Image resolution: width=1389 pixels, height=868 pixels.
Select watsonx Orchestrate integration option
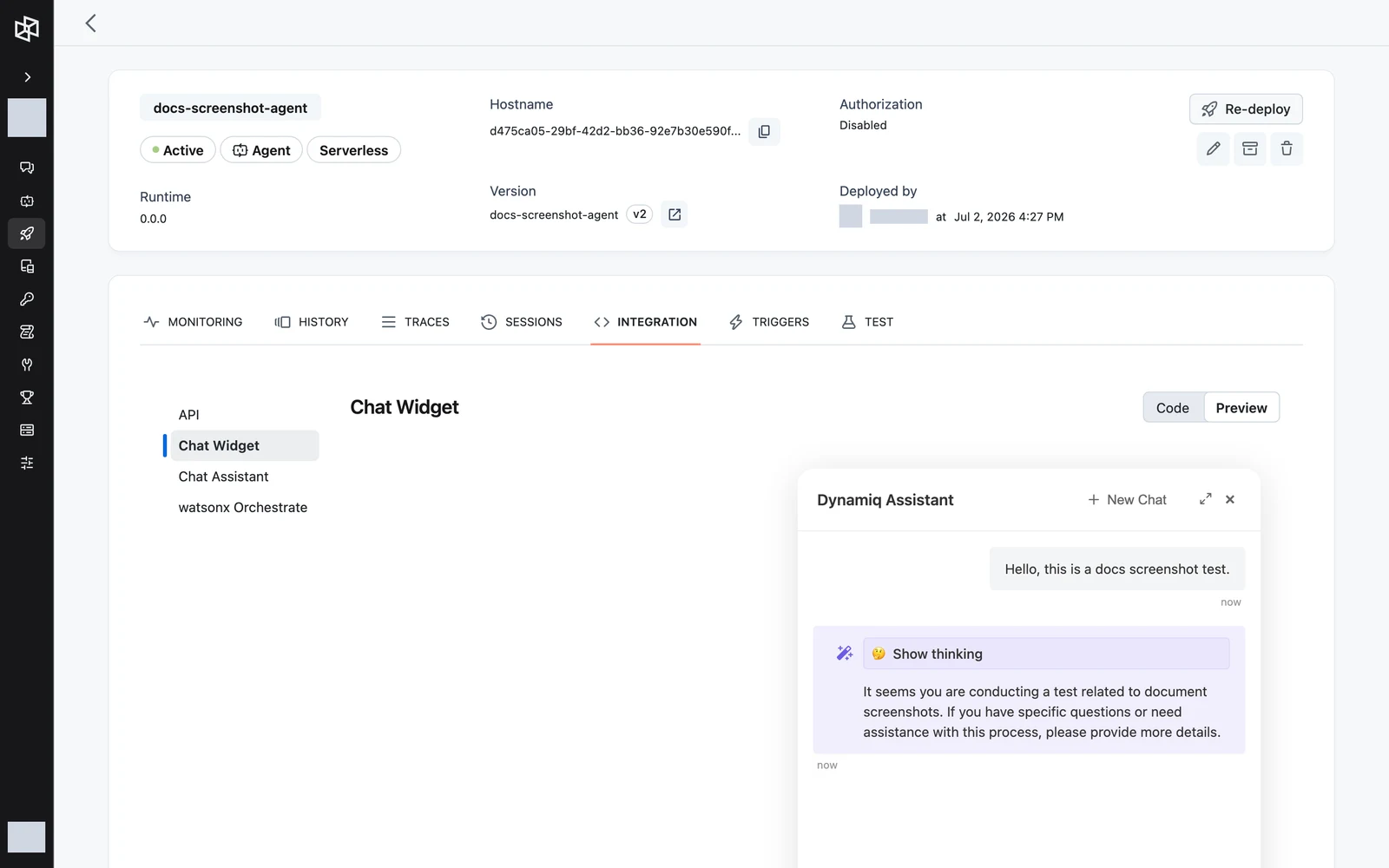pos(243,508)
